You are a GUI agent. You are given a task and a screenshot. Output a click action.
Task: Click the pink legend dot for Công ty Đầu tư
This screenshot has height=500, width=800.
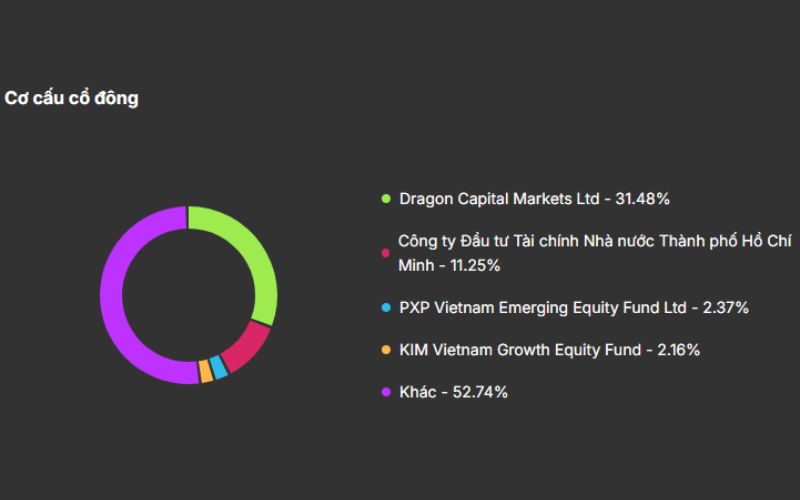tap(386, 254)
